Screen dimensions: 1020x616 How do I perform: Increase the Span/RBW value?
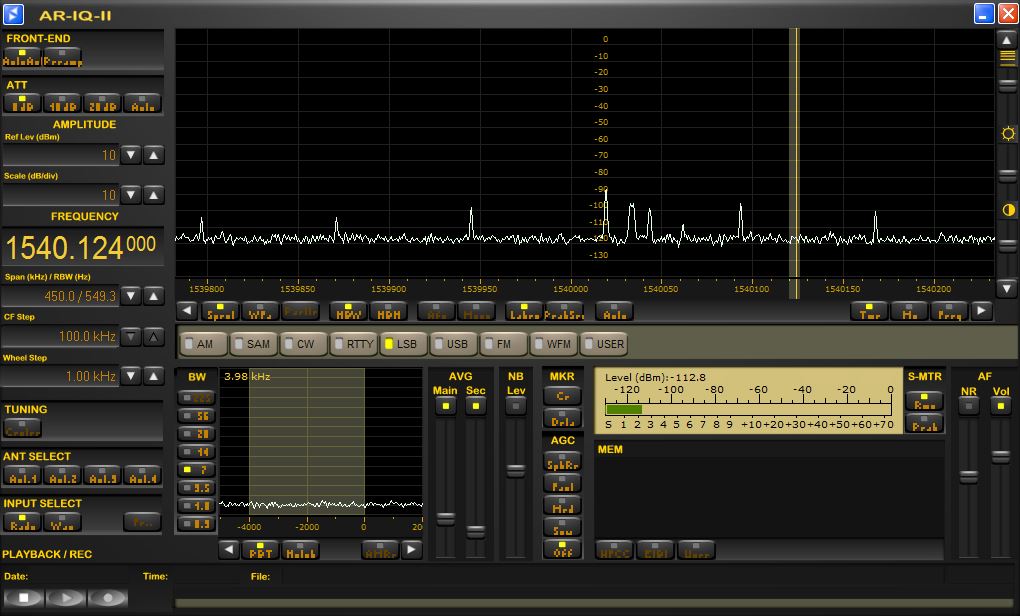(x=154, y=296)
